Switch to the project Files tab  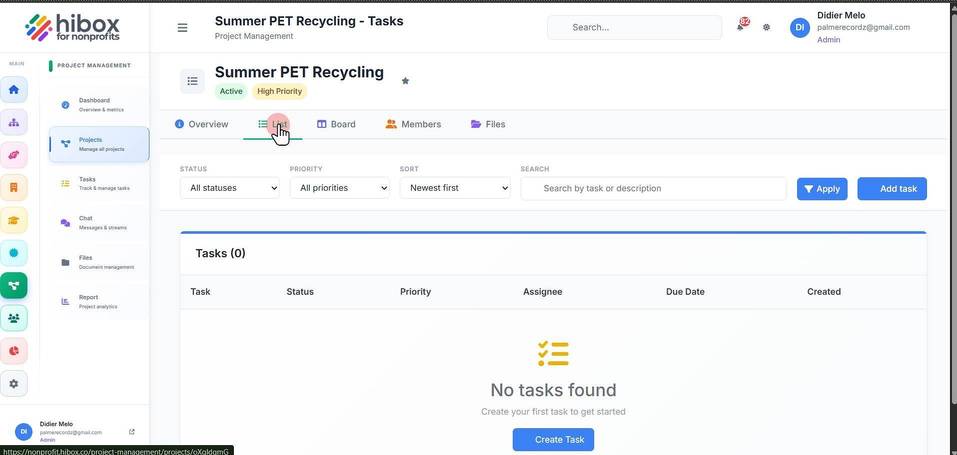click(488, 124)
